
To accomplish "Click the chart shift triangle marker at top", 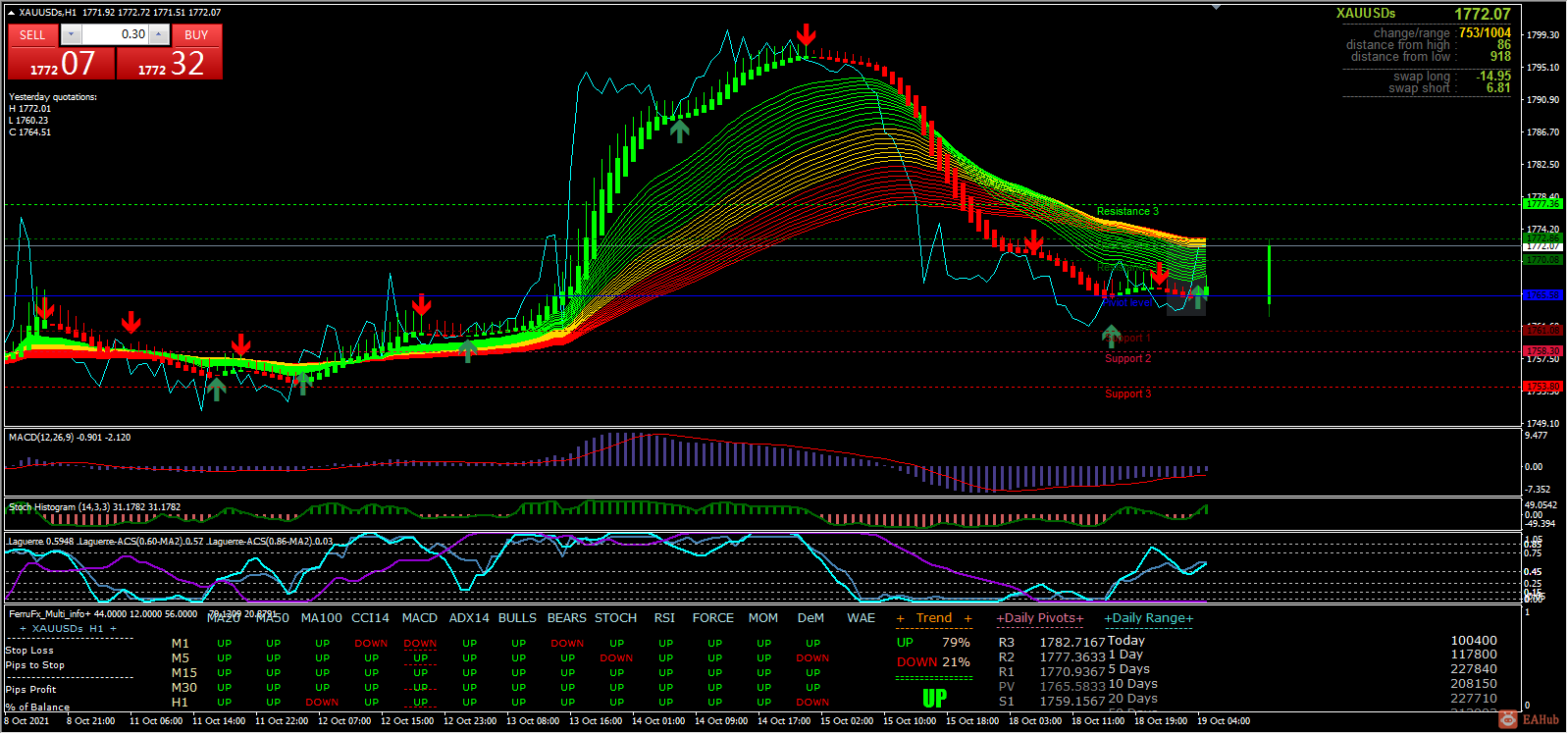I will click(1217, 7).
